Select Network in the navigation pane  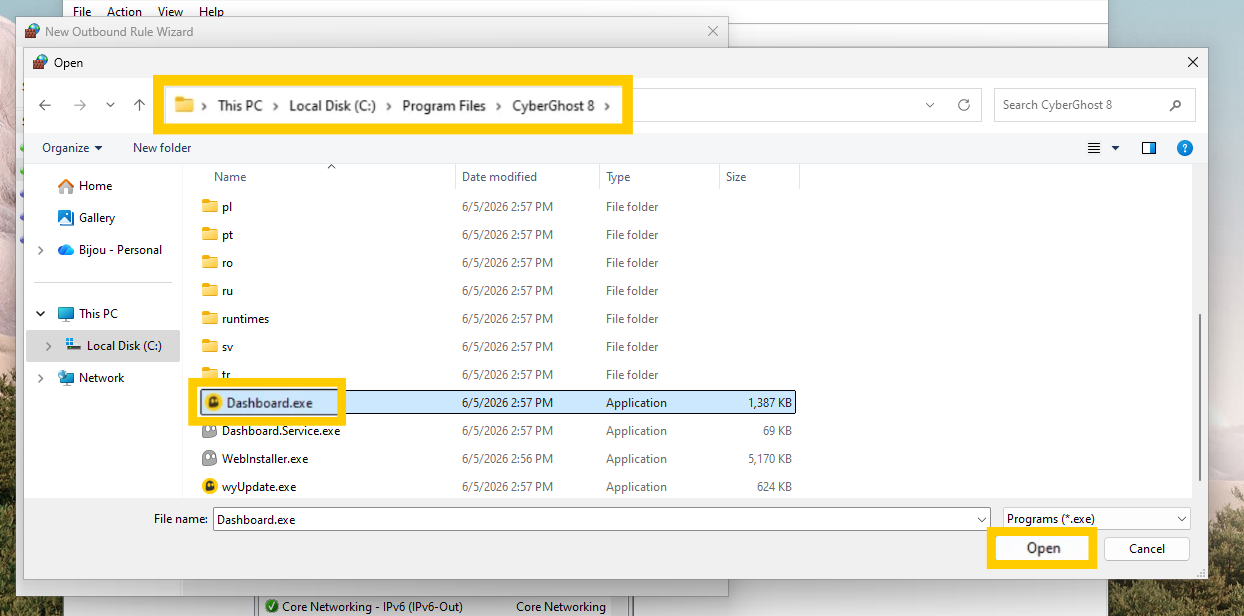(x=91, y=378)
